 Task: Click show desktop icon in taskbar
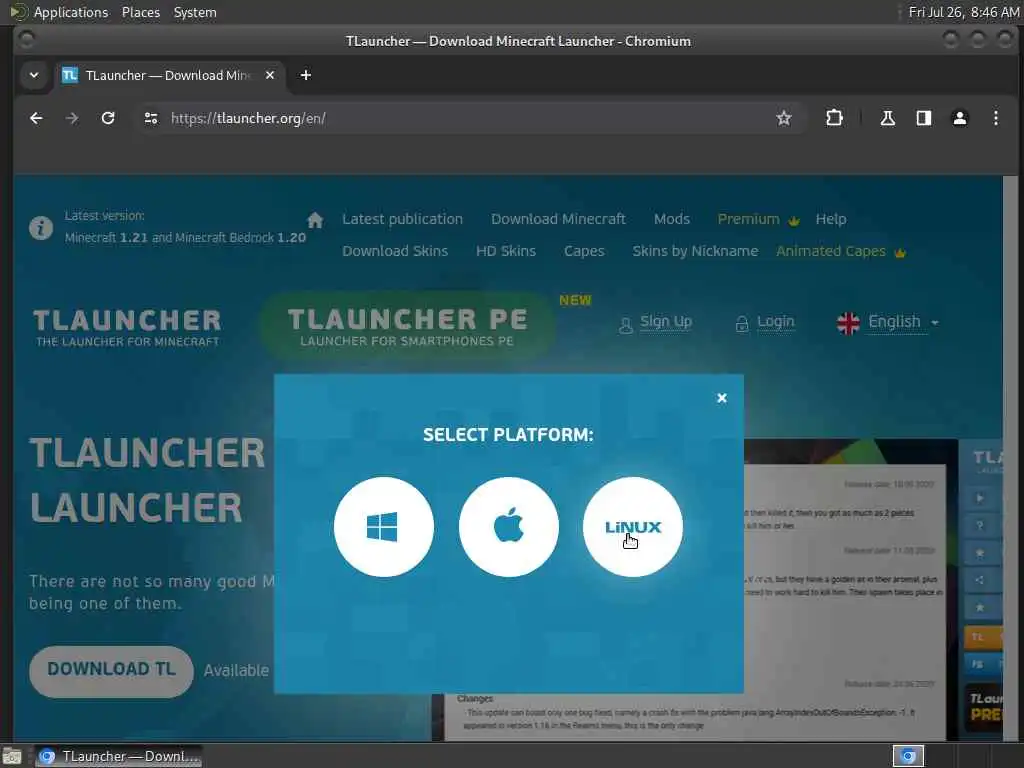pos(12,756)
